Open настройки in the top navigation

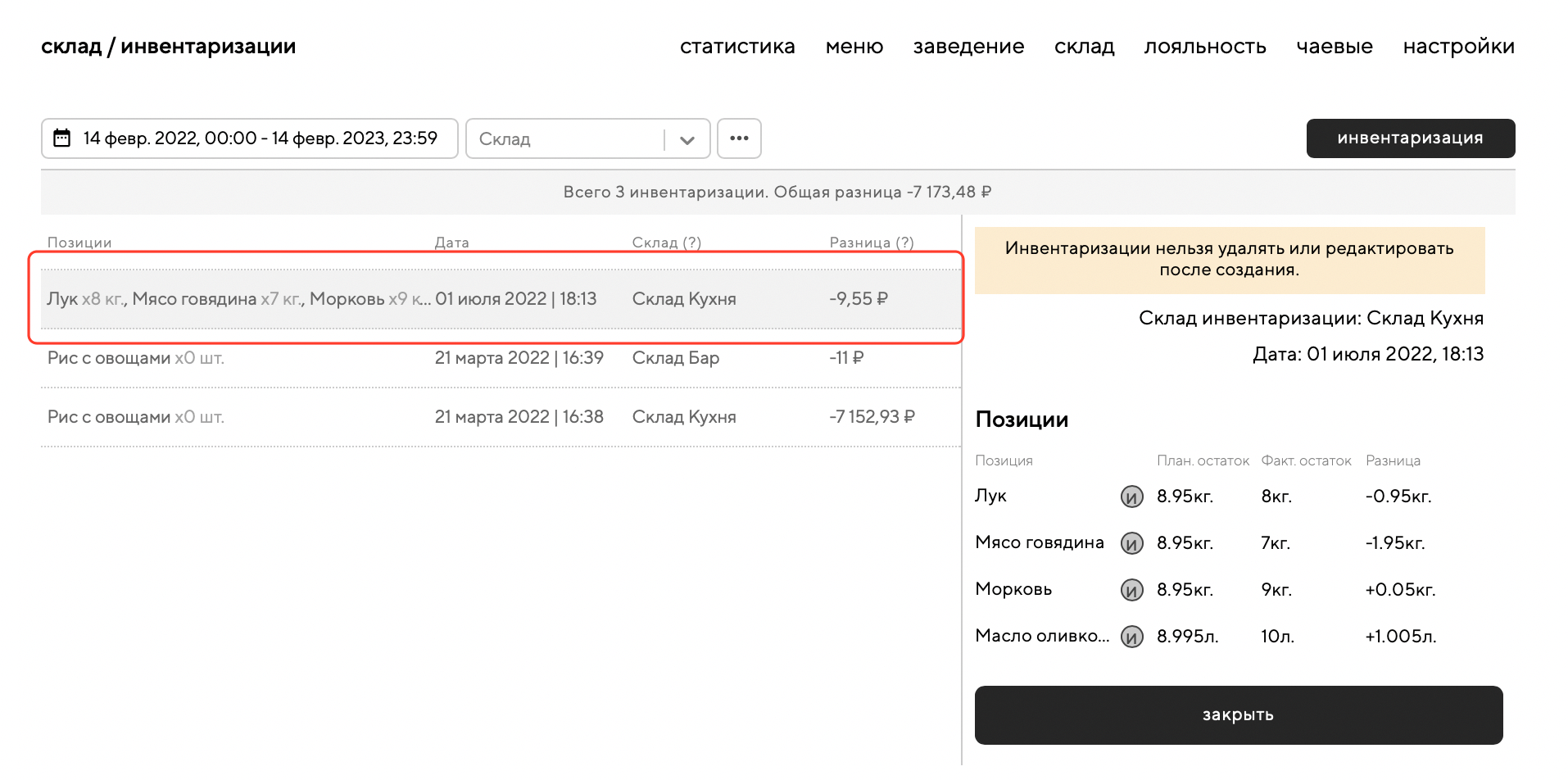coord(1458,47)
